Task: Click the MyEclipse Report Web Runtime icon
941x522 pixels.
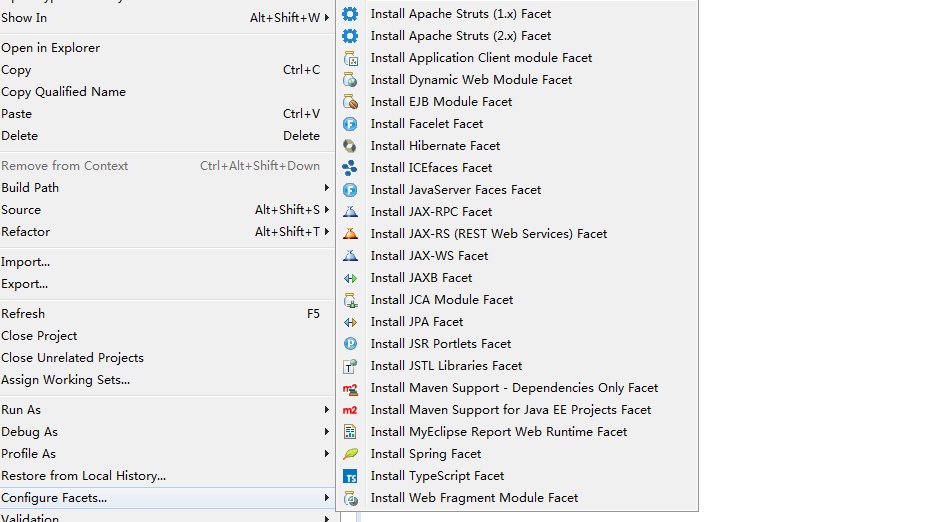Action: point(350,432)
